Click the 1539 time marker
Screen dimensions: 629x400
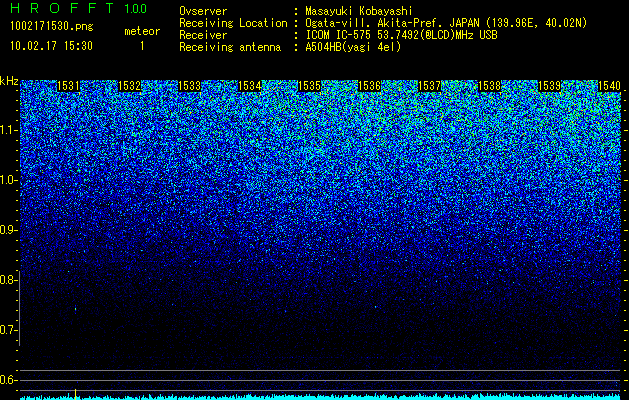click(549, 86)
